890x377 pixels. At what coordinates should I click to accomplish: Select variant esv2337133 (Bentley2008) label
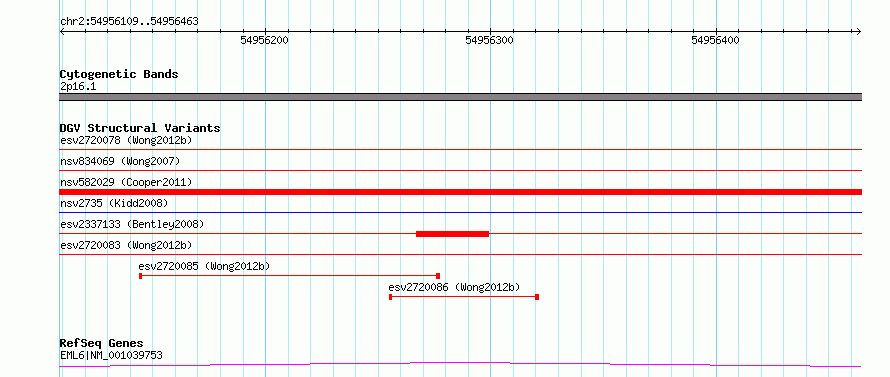132,224
